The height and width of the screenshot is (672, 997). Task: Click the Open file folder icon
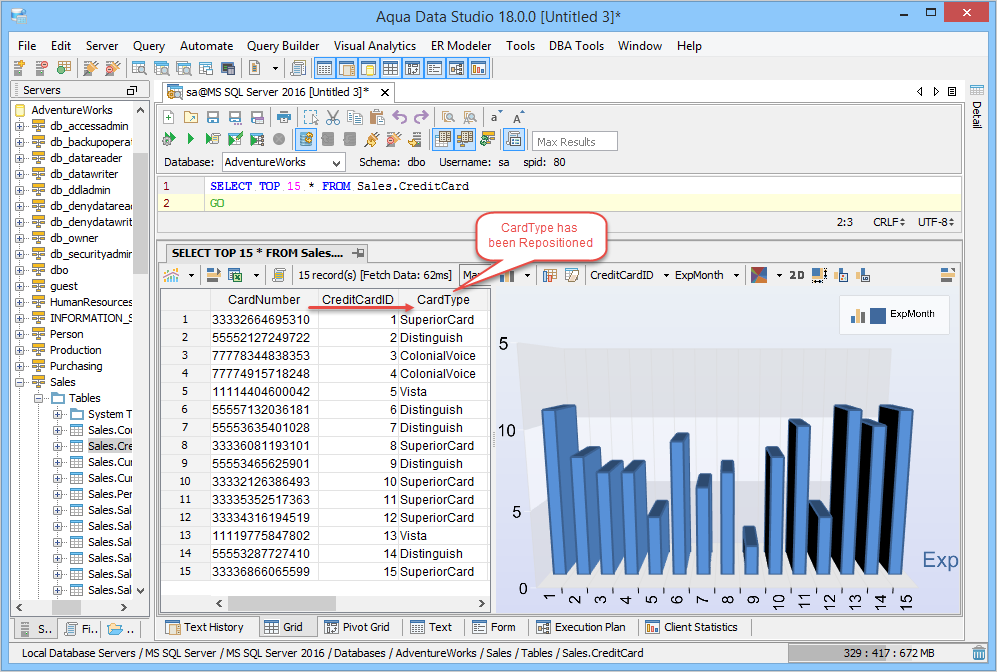tap(190, 117)
